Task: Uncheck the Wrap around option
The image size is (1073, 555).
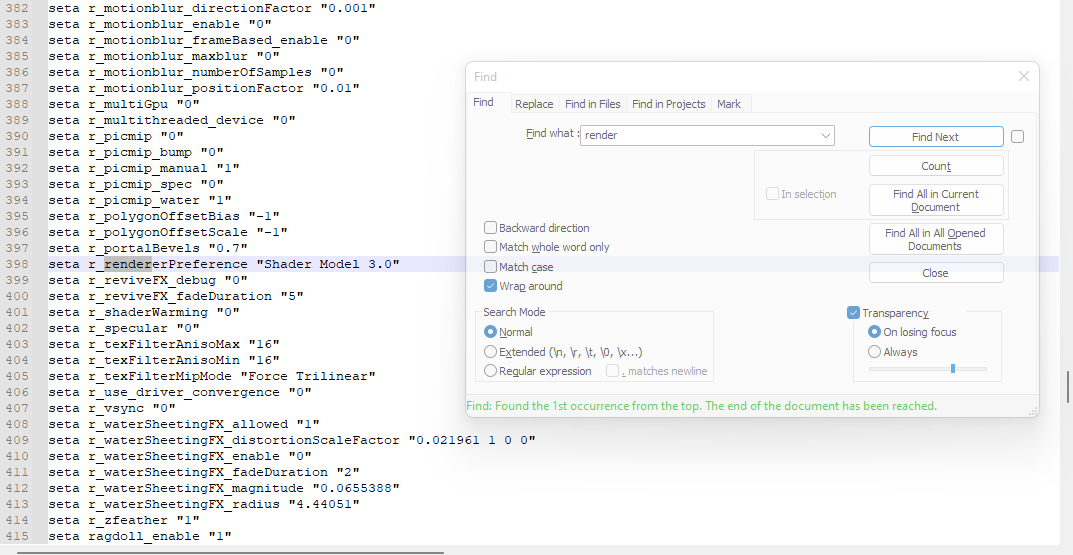Action: point(491,286)
